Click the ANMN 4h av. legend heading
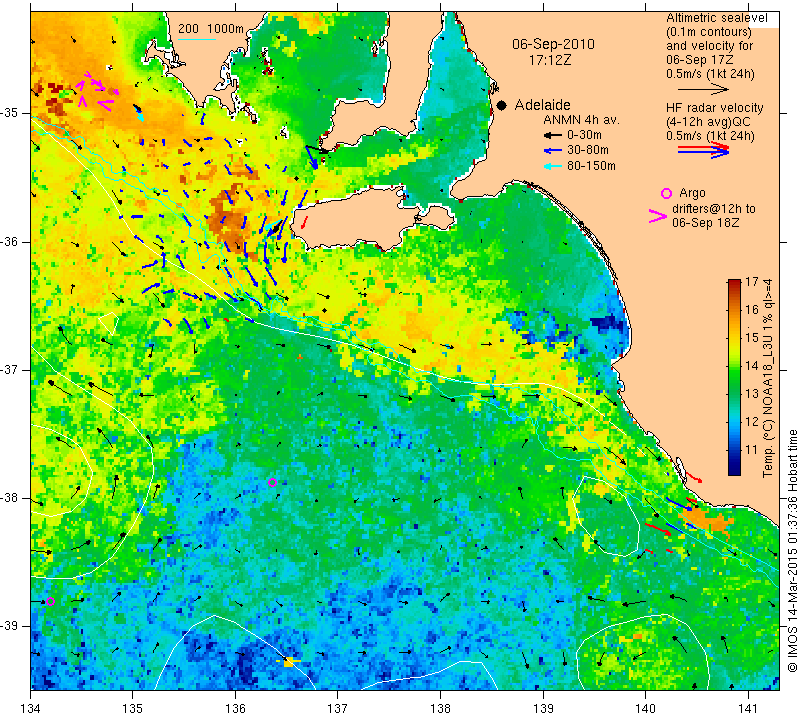800x720 pixels. [x=581, y=120]
